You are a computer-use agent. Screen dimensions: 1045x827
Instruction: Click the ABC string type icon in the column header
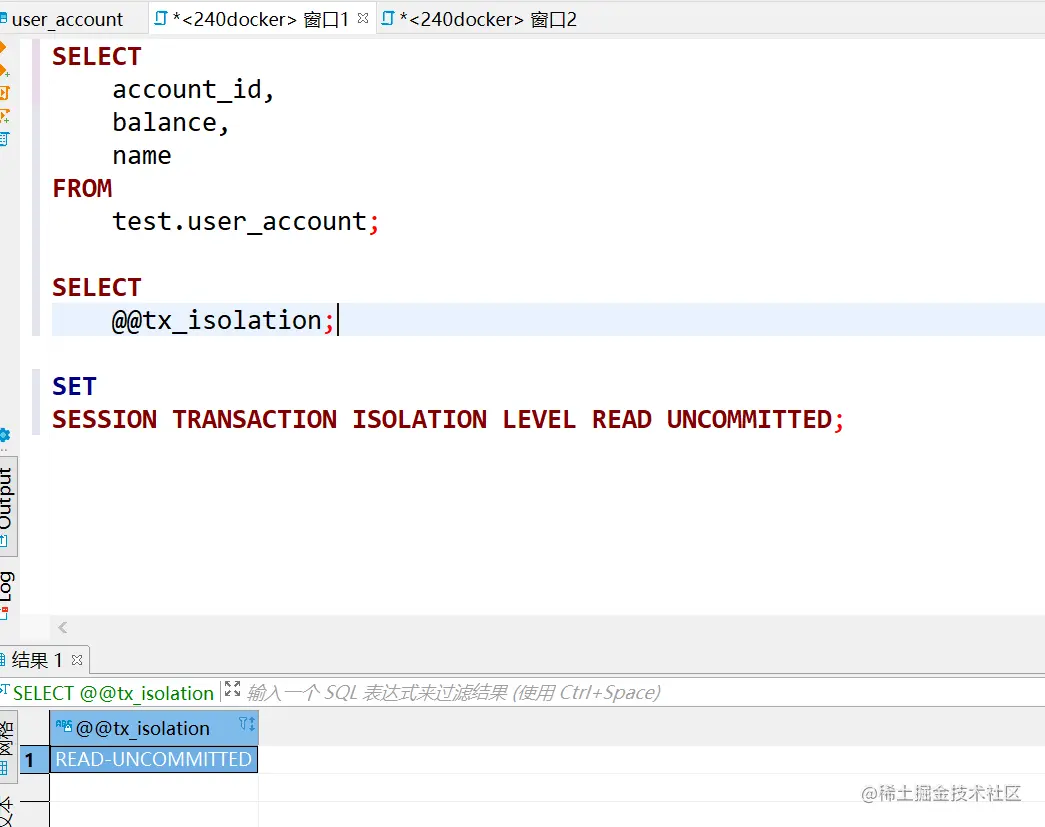coord(64,725)
